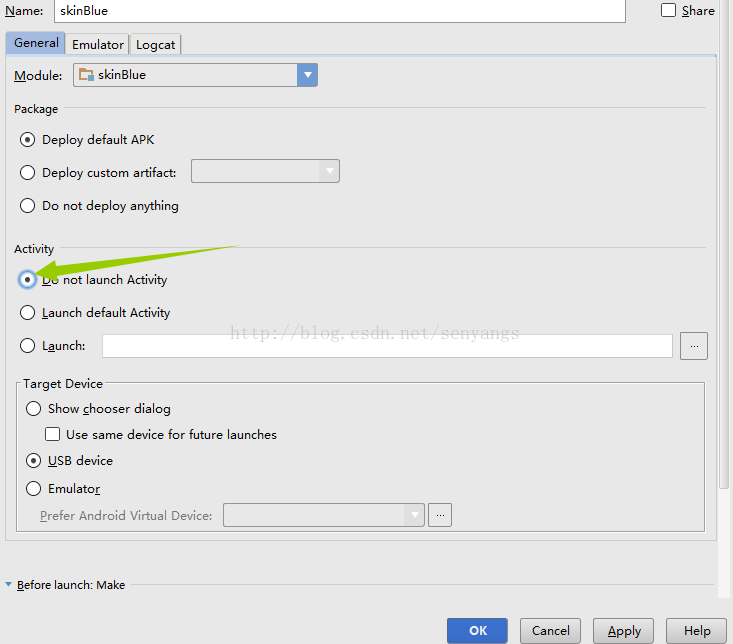Select Do not deploy anything
Screen dimensions: 733x644
coord(28,206)
